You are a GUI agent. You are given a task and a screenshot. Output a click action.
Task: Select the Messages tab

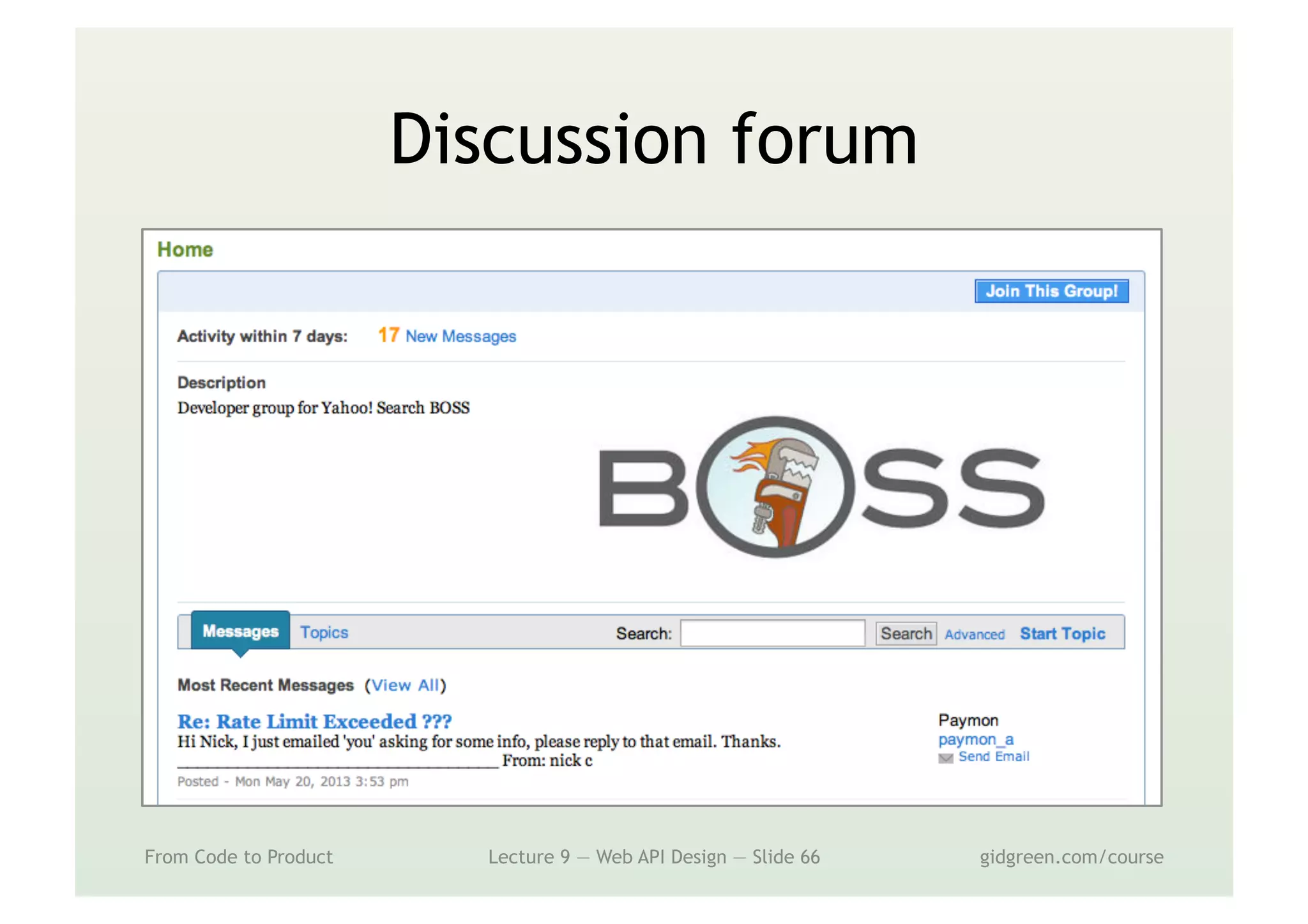(x=240, y=632)
